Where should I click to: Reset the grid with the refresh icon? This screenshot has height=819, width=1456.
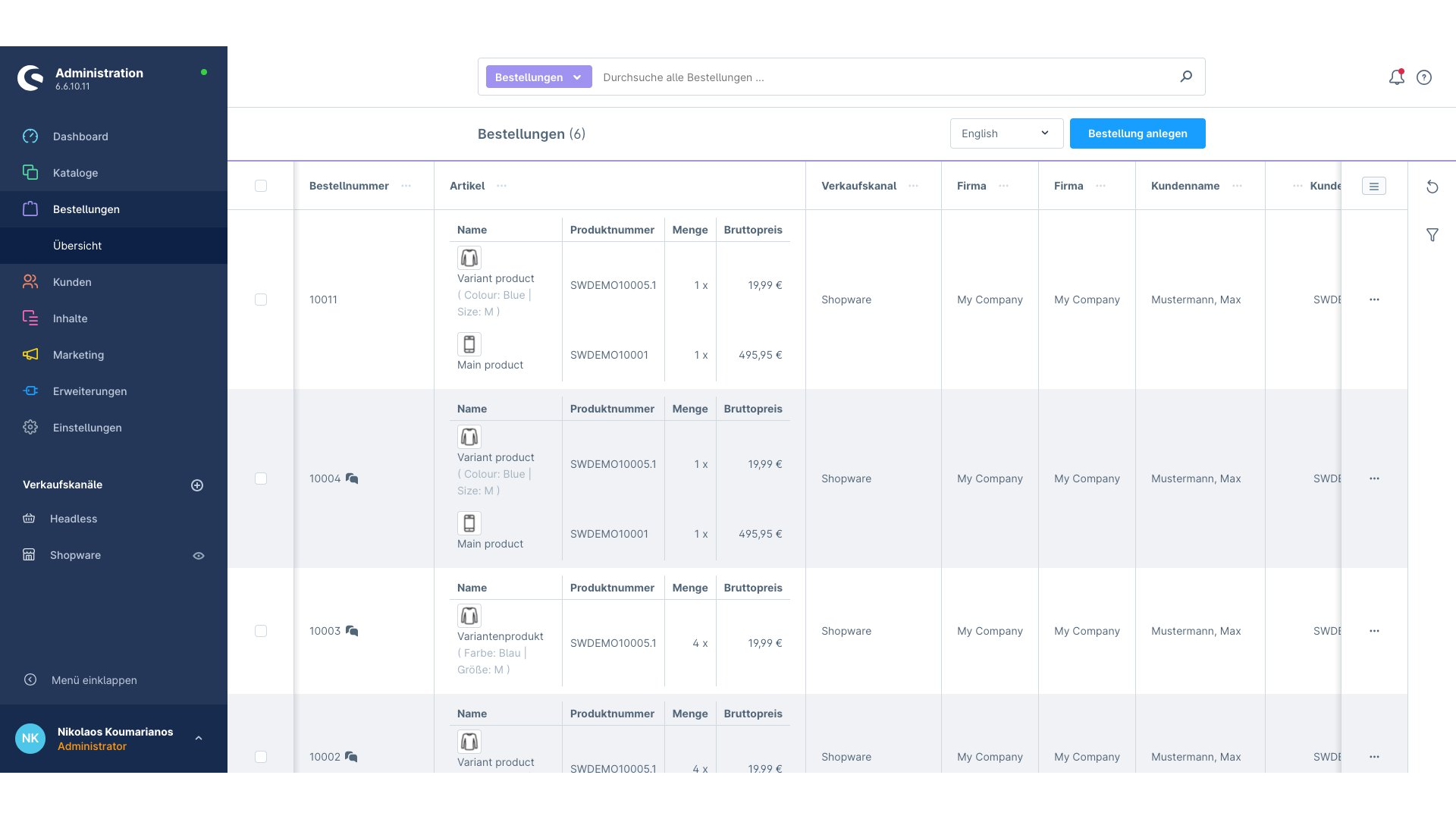coord(1432,186)
